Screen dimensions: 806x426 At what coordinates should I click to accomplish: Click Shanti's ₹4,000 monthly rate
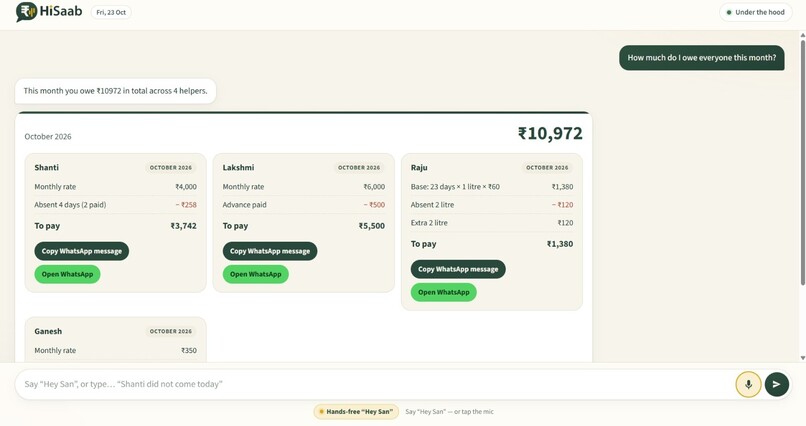(186, 187)
